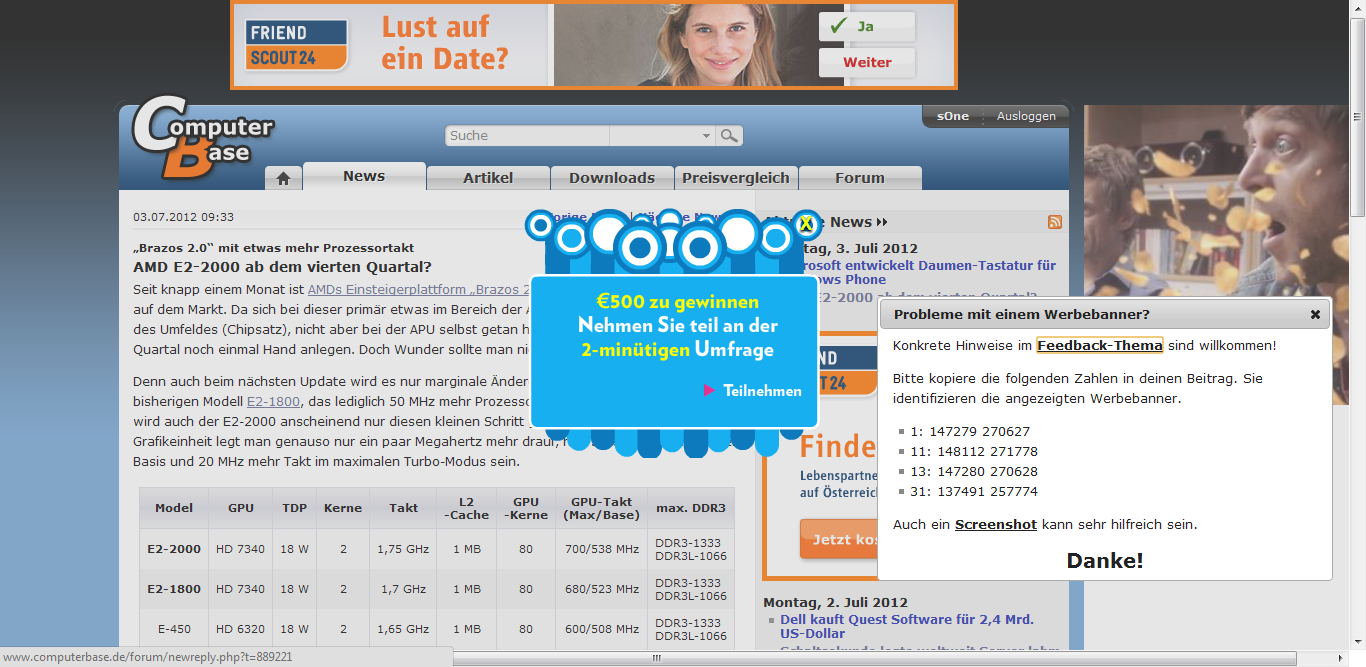Click Weiter on FriendScout24 banner
Screen dimensions: 1366x667
pos(867,62)
